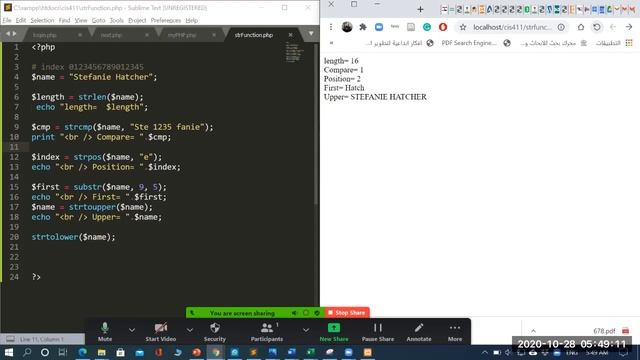Open the More options in Zoom toolbar
Screen dimensions: 640x360
tap(455, 332)
